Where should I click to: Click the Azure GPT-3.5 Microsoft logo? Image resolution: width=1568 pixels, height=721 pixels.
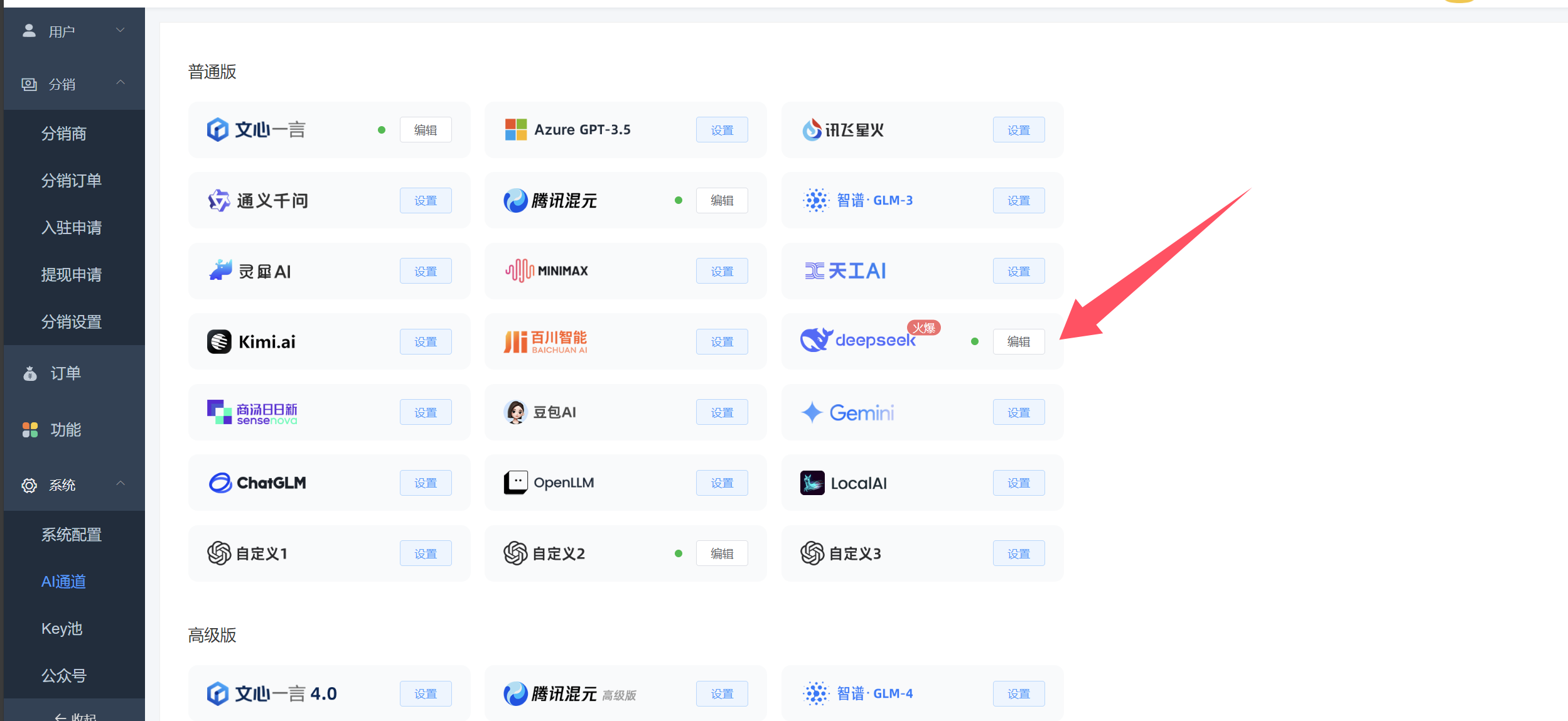[516, 130]
